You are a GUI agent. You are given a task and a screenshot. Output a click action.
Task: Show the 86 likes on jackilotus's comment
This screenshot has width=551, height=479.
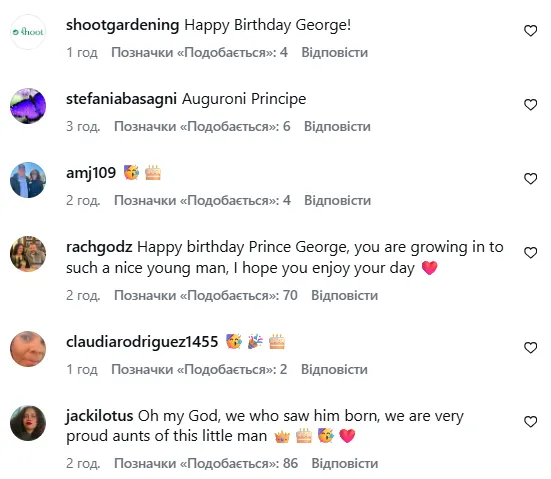coord(206,464)
